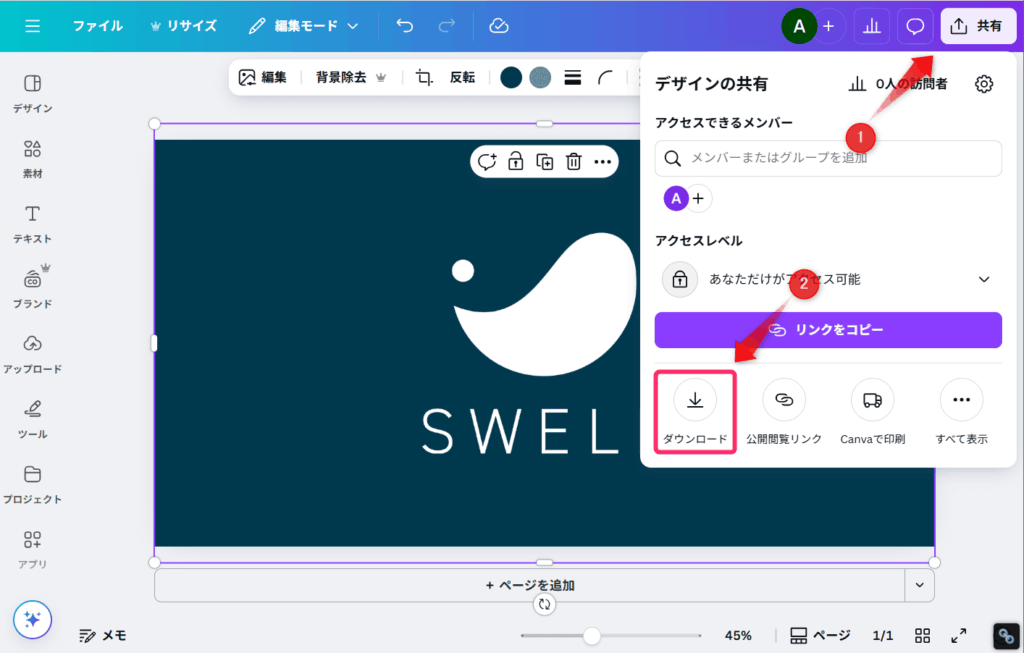This screenshot has width=1024, height=653.
Task: Open the comments speech bubble
Action: click(x=915, y=27)
